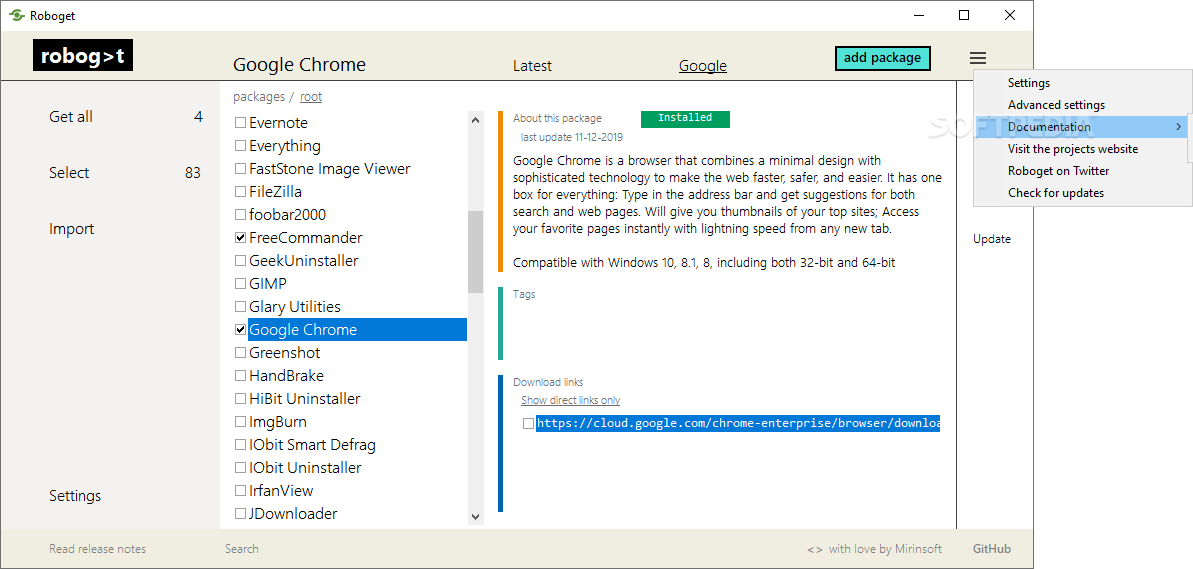Select ImgBurn in the list
Screen dimensions: 1193x569
point(278,421)
